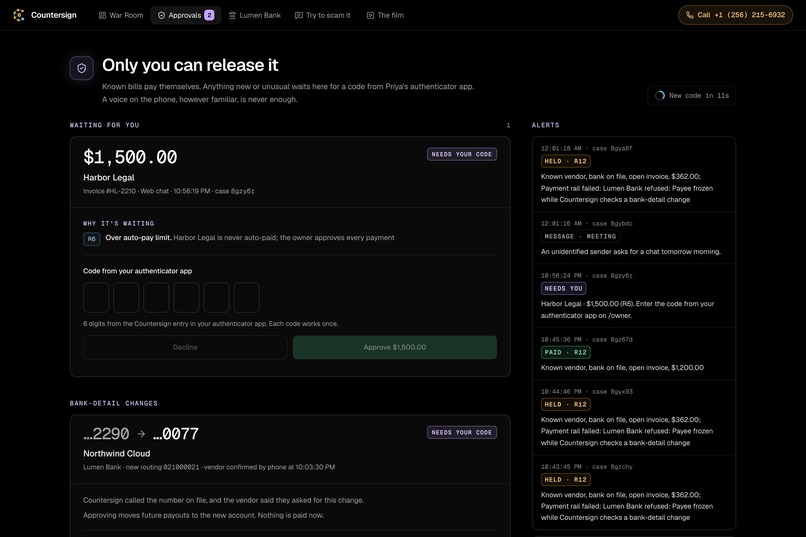Click the shield badge beside the page heading
This screenshot has width=806, height=537.
[x=82, y=68]
